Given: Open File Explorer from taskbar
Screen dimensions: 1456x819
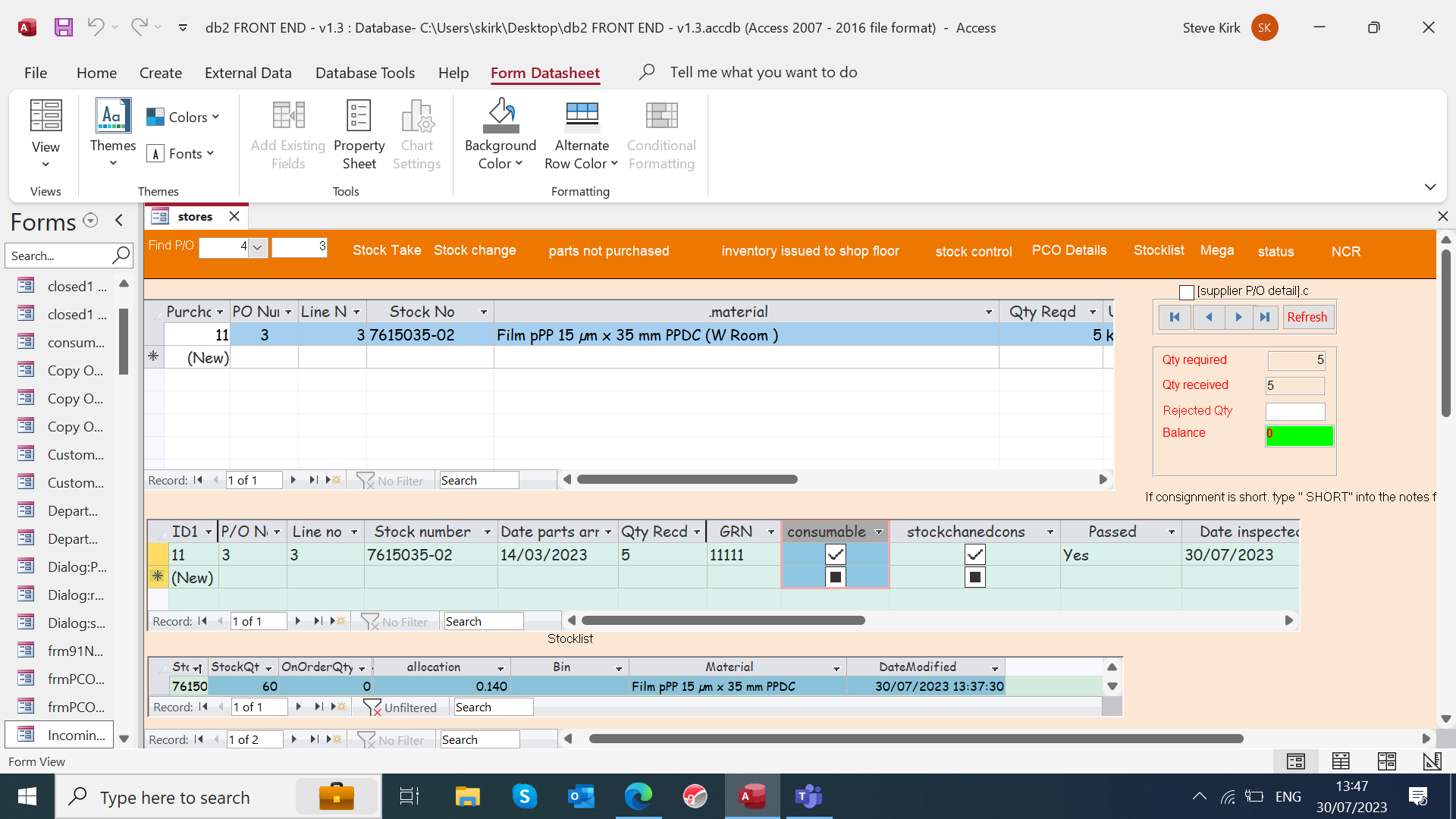Looking at the screenshot, I should coord(467,796).
